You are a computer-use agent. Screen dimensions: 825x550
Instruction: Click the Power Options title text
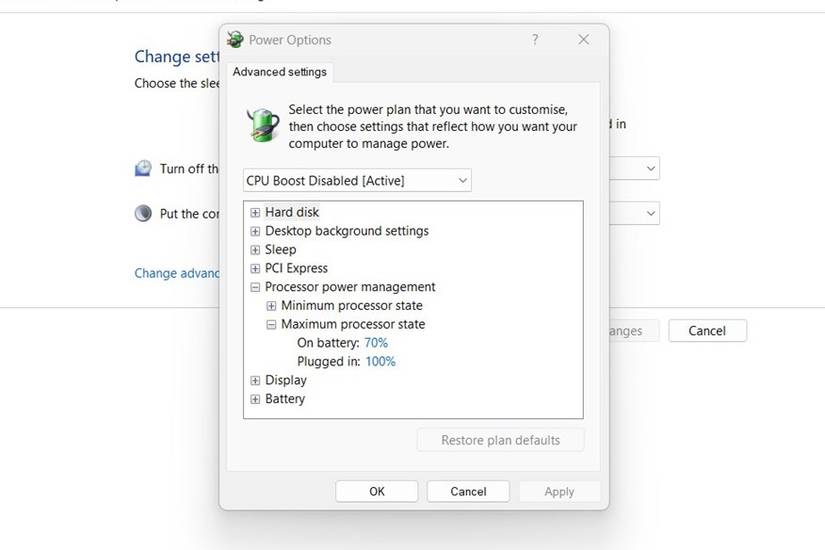coord(290,40)
